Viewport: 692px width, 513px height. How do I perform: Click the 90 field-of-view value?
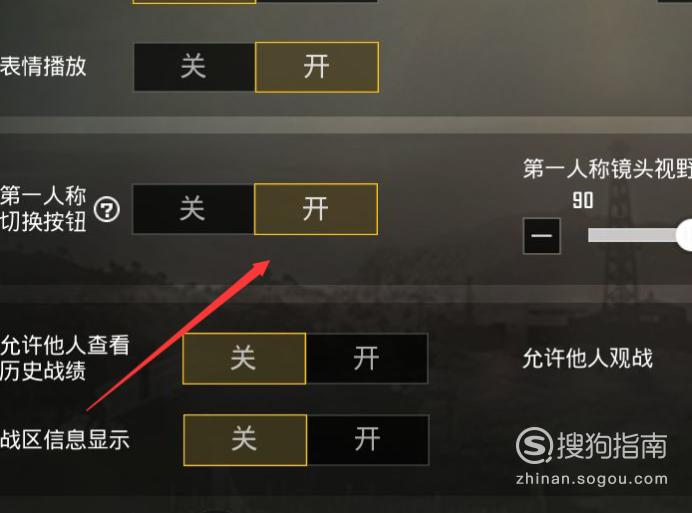tap(583, 200)
